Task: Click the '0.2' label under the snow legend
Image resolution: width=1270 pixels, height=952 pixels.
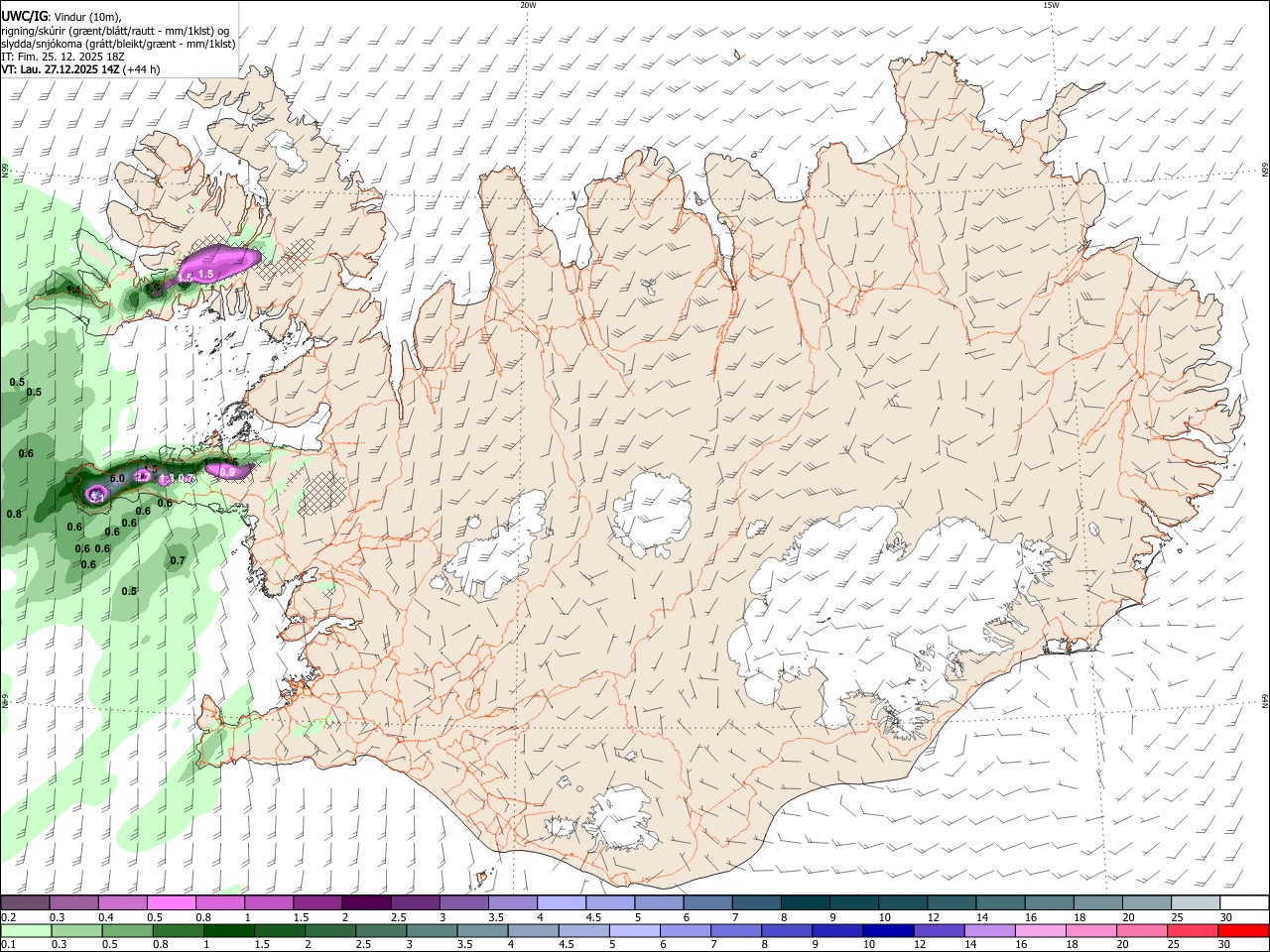Action: pos(8,917)
